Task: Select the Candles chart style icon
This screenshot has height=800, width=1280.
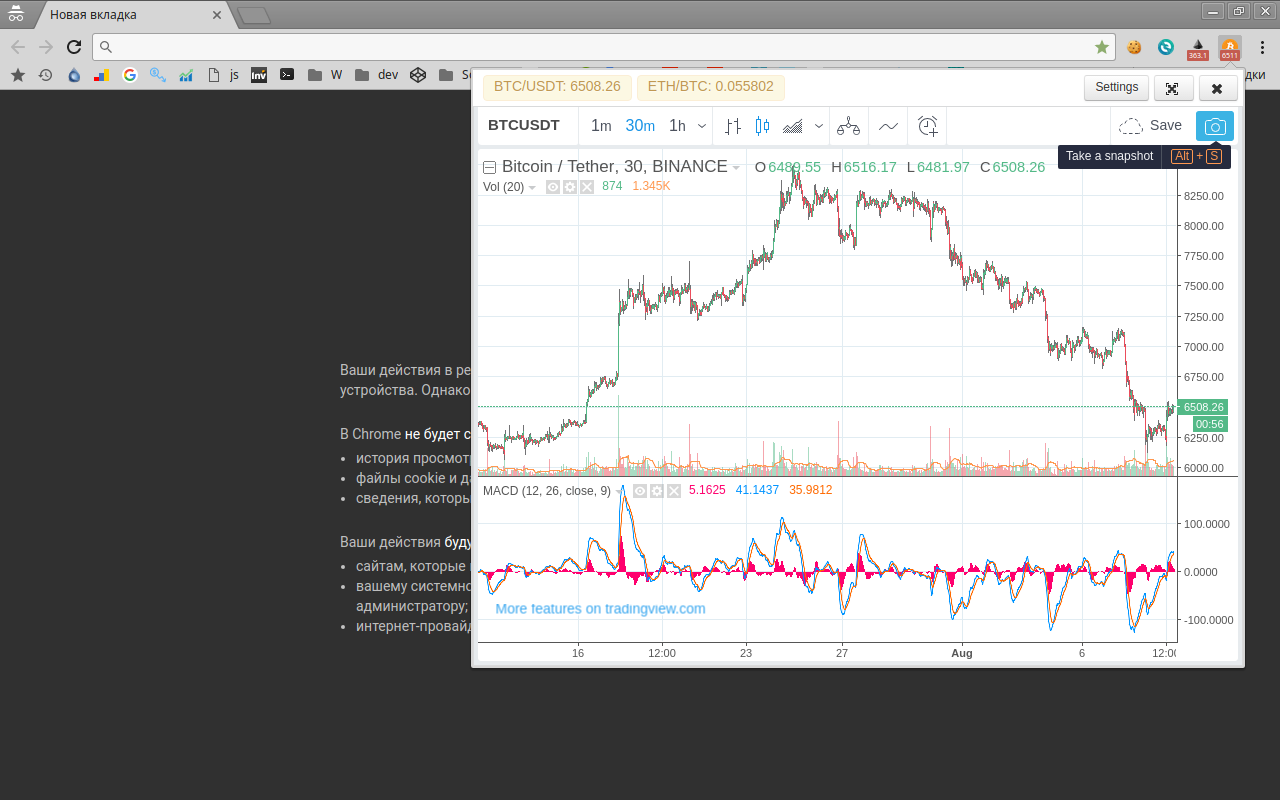Action: (x=763, y=126)
